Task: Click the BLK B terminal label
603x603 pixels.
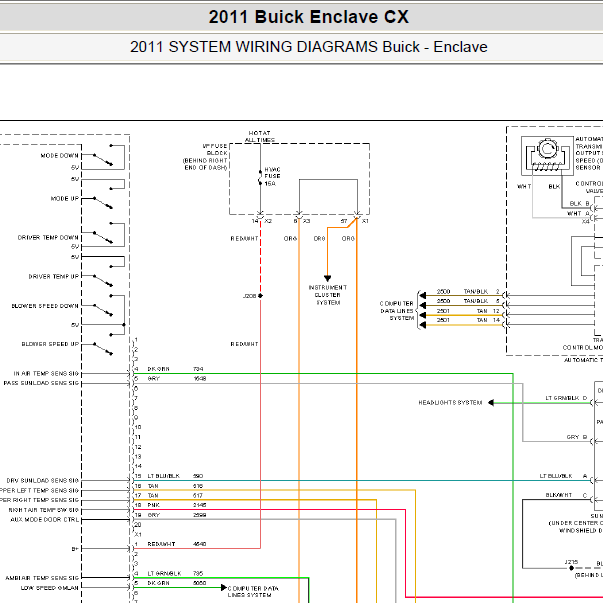Action: (x=579, y=203)
